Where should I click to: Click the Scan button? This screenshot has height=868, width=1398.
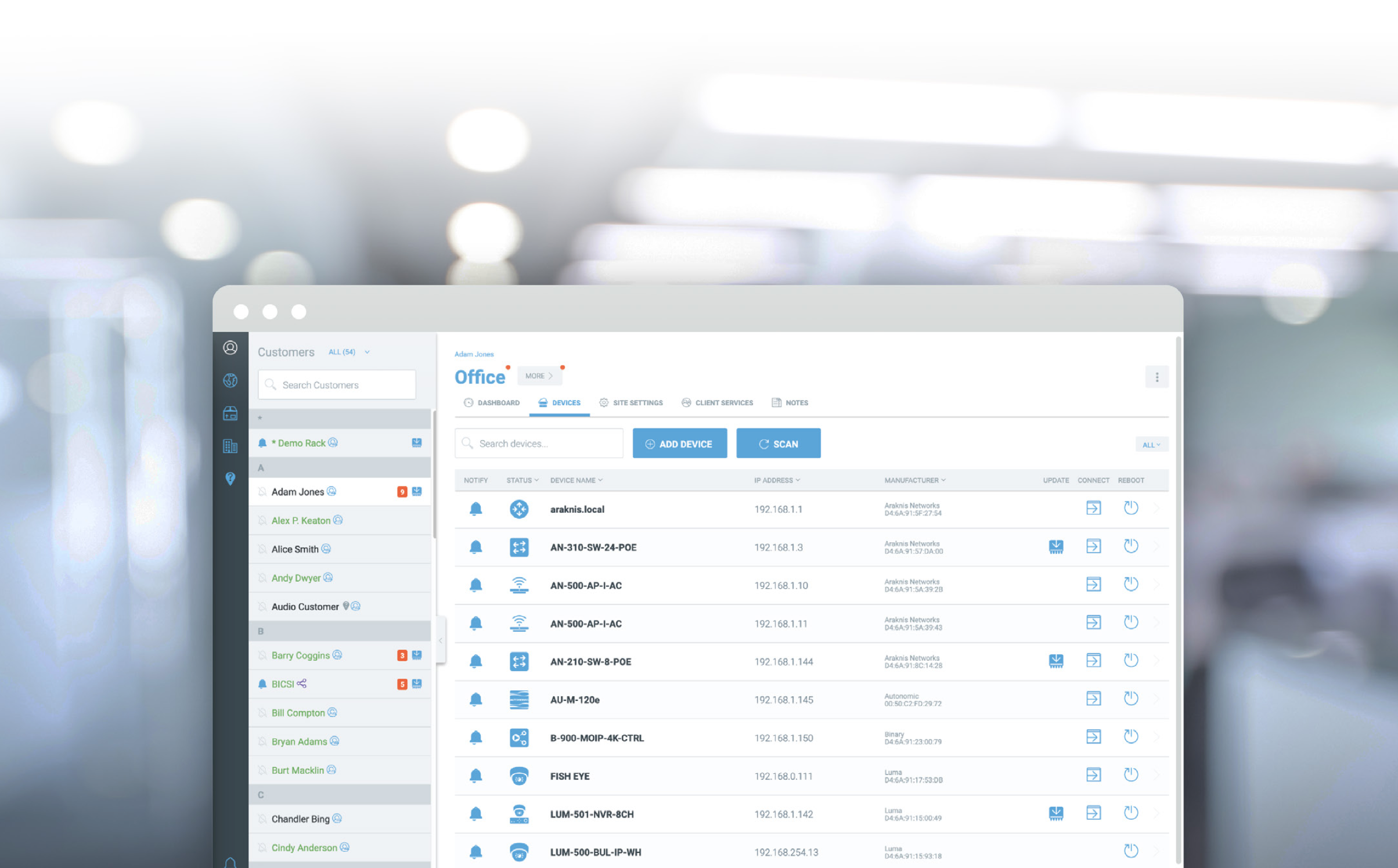[x=779, y=444]
